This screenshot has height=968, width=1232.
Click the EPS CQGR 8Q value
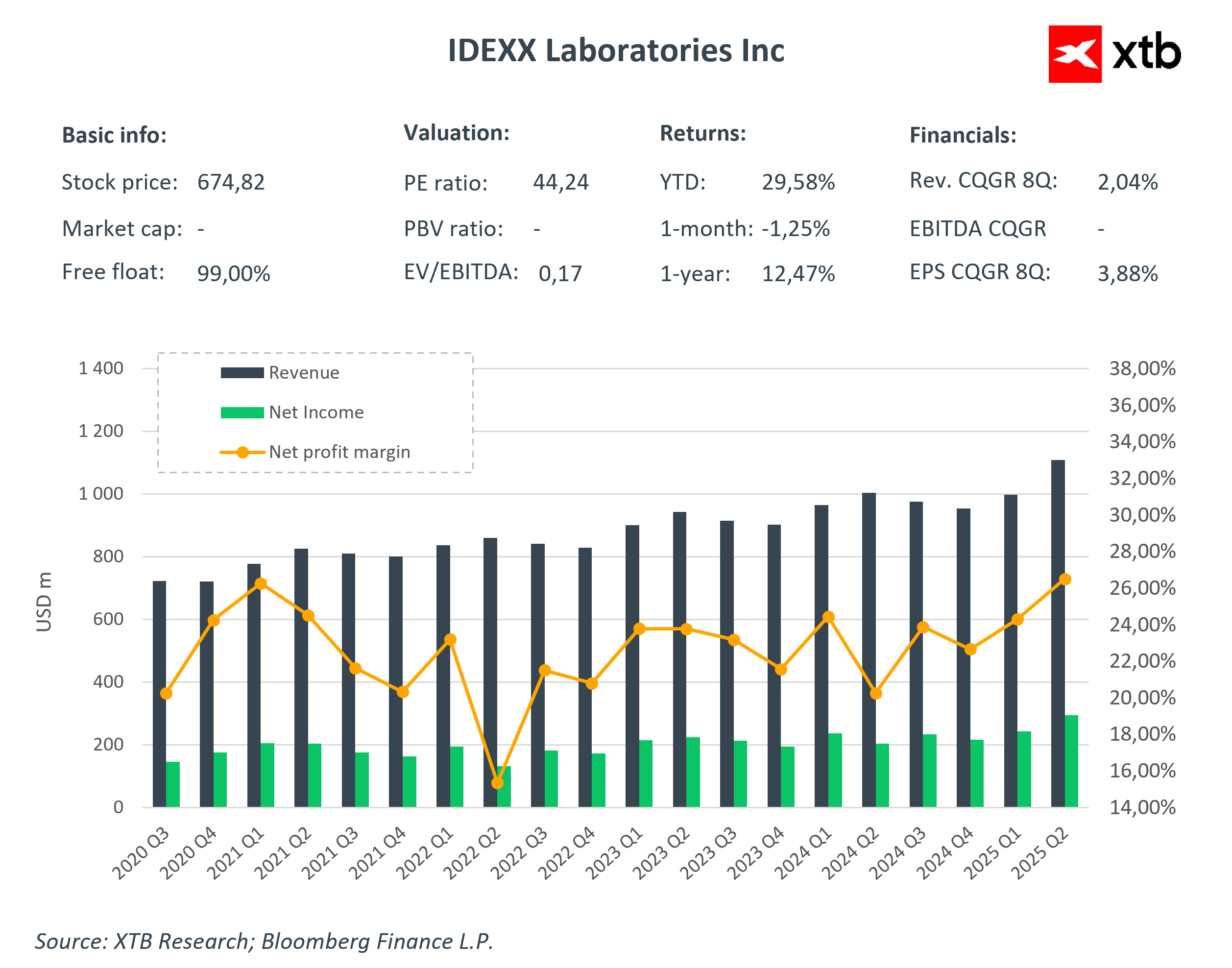[1127, 274]
